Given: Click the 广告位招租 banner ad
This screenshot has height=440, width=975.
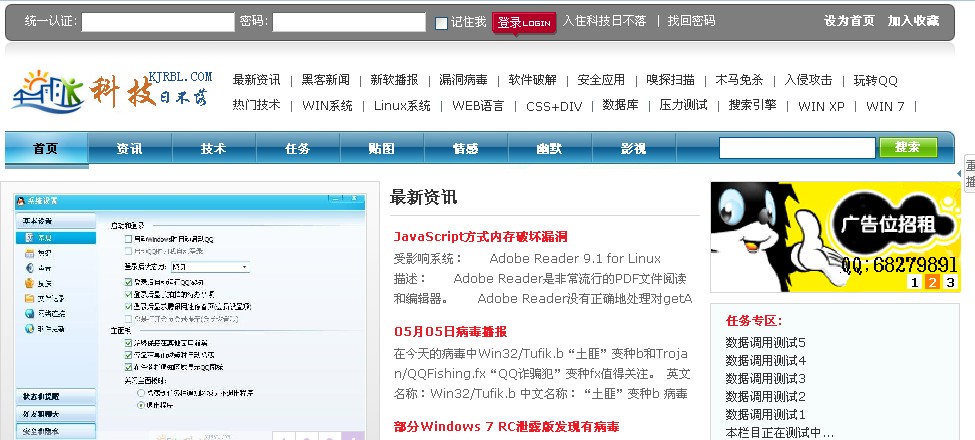Looking at the screenshot, I should coord(835,236).
